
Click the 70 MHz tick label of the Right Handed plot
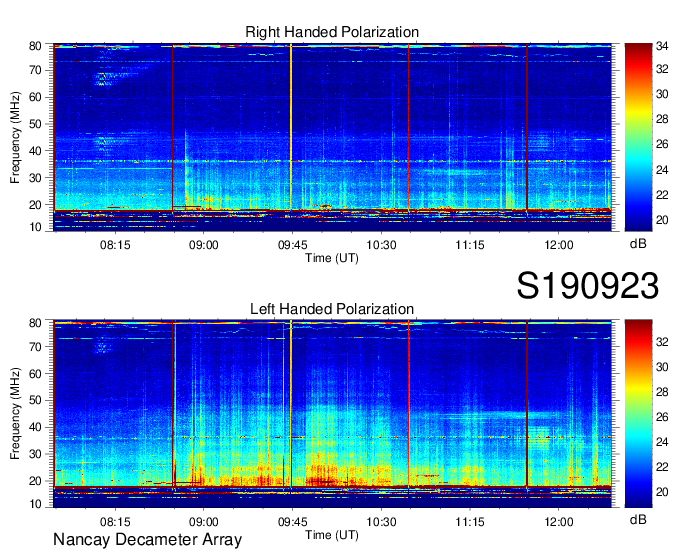pyautogui.click(x=35, y=70)
